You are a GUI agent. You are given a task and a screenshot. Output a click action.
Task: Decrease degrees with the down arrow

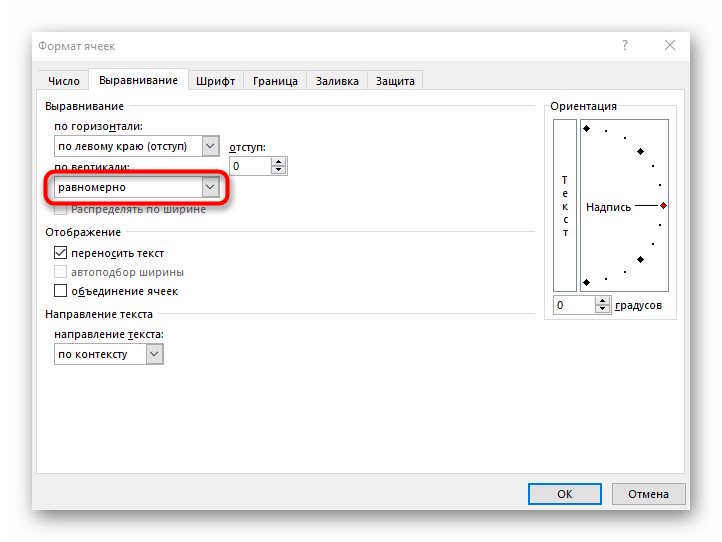[602, 309]
